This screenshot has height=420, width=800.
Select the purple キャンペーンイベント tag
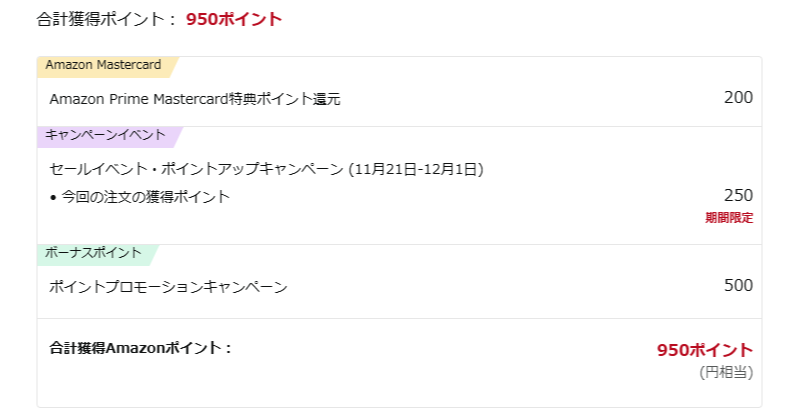pyautogui.click(x=106, y=136)
